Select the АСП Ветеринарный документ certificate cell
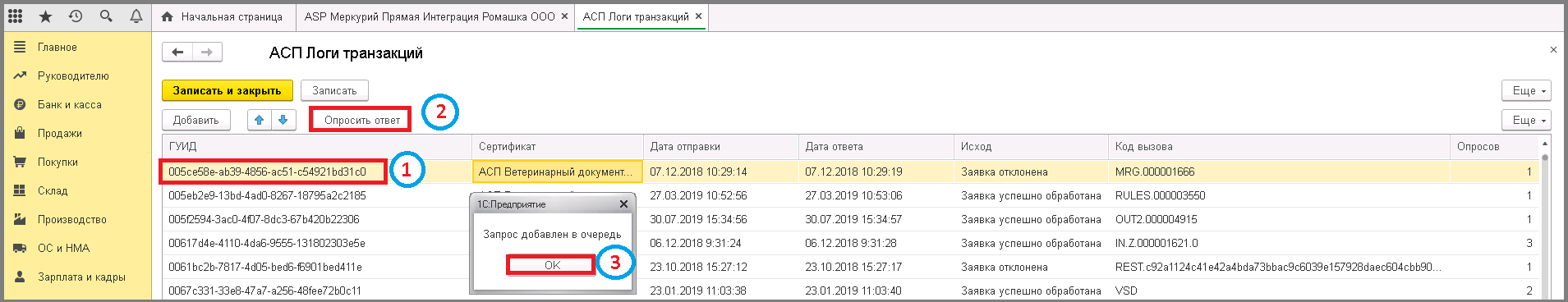1568x302 pixels. [557, 172]
